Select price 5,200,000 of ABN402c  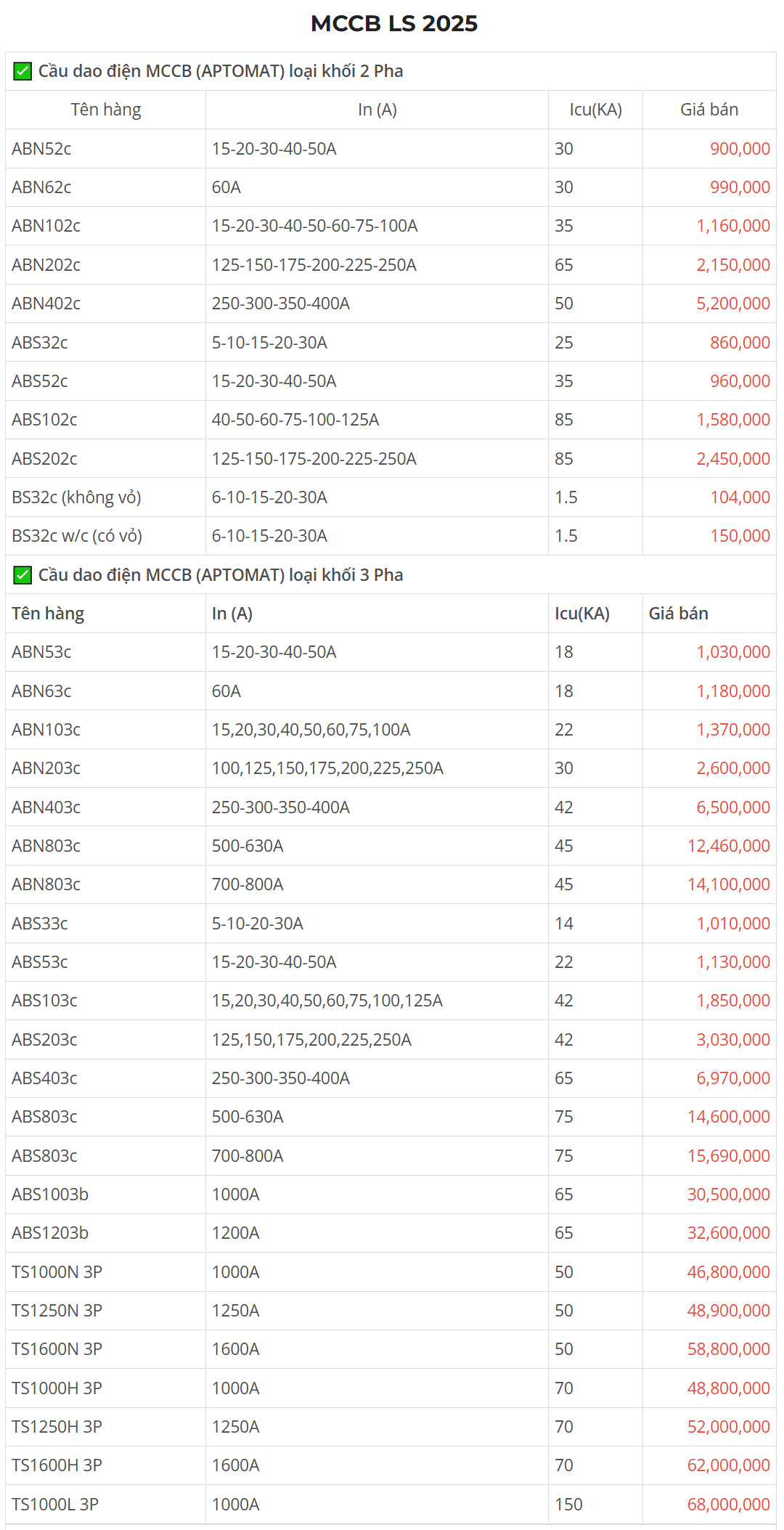pos(732,304)
